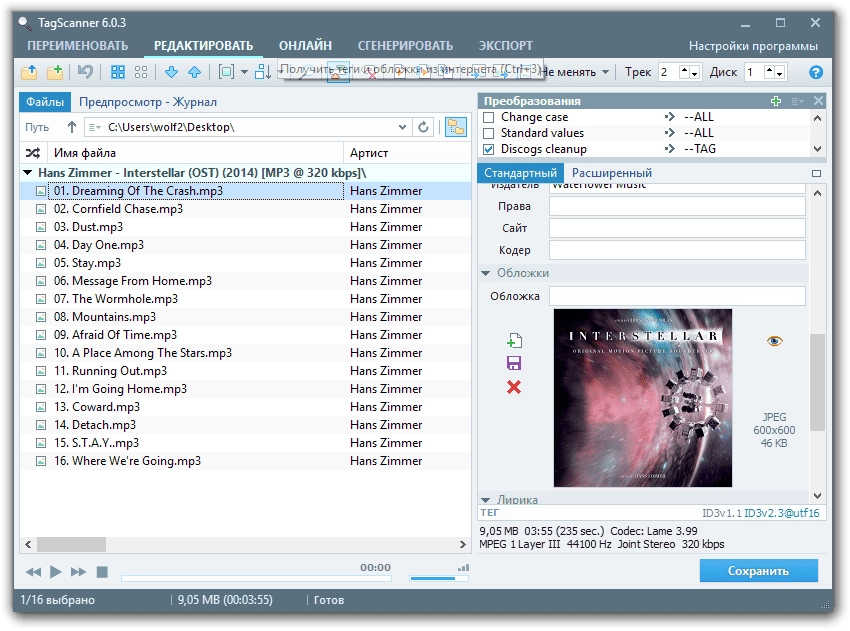Screen dimensions: 850x631
Task: Open the selection mode dropdown arrow
Action: pyautogui.click(x=244, y=72)
